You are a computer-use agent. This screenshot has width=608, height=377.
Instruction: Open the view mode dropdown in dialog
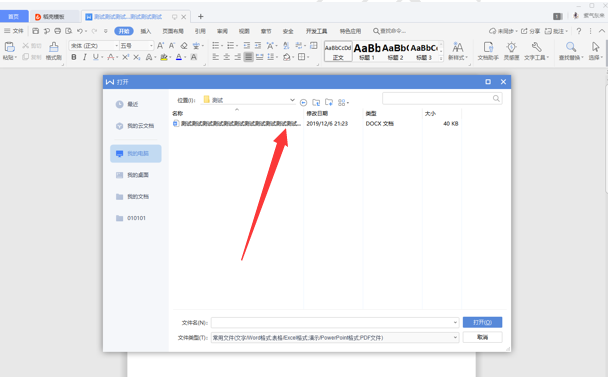pyautogui.click(x=343, y=102)
